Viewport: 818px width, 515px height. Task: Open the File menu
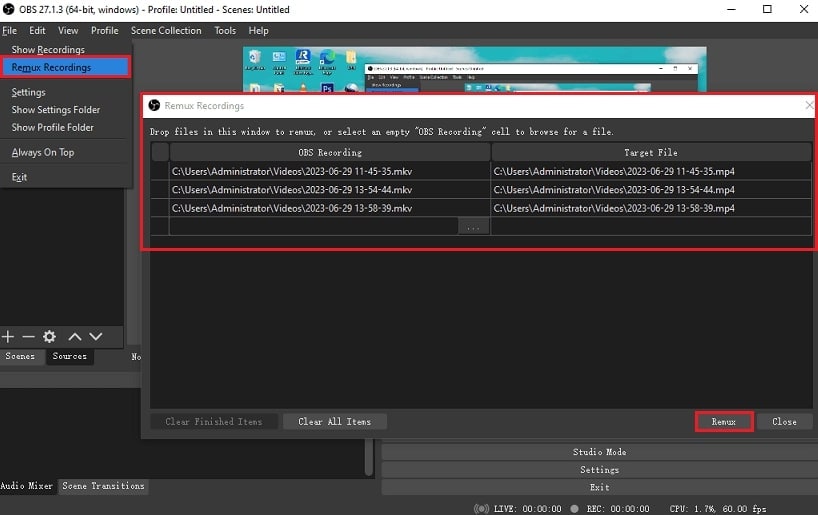pyautogui.click(x=9, y=31)
